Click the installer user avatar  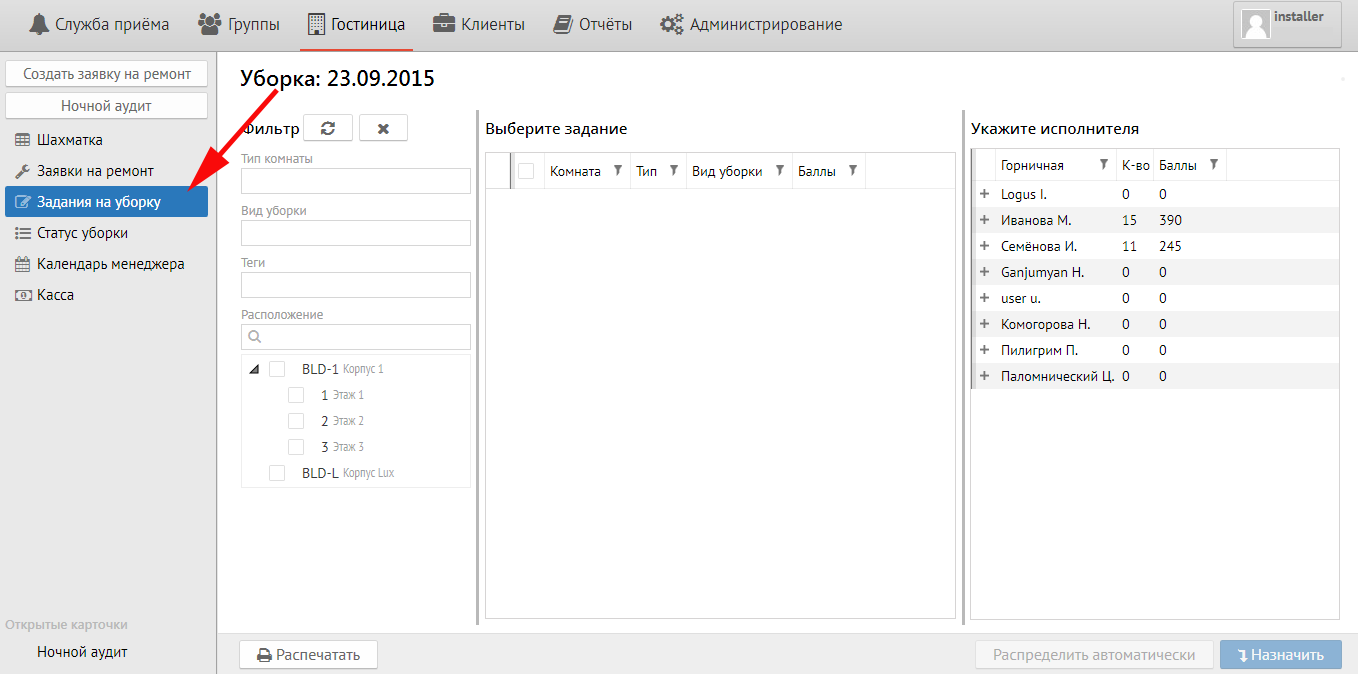point(1255,24)
